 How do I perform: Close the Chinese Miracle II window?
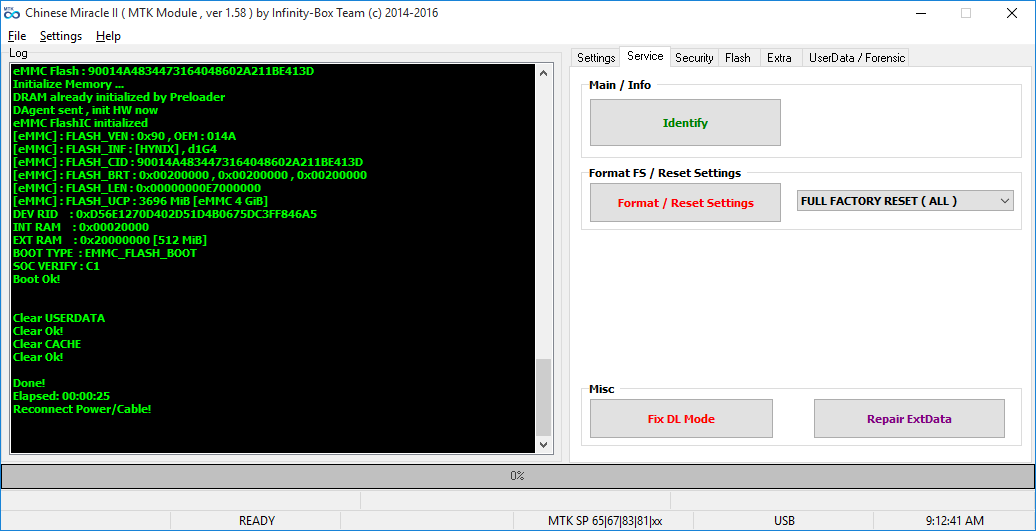point(1011,13)
